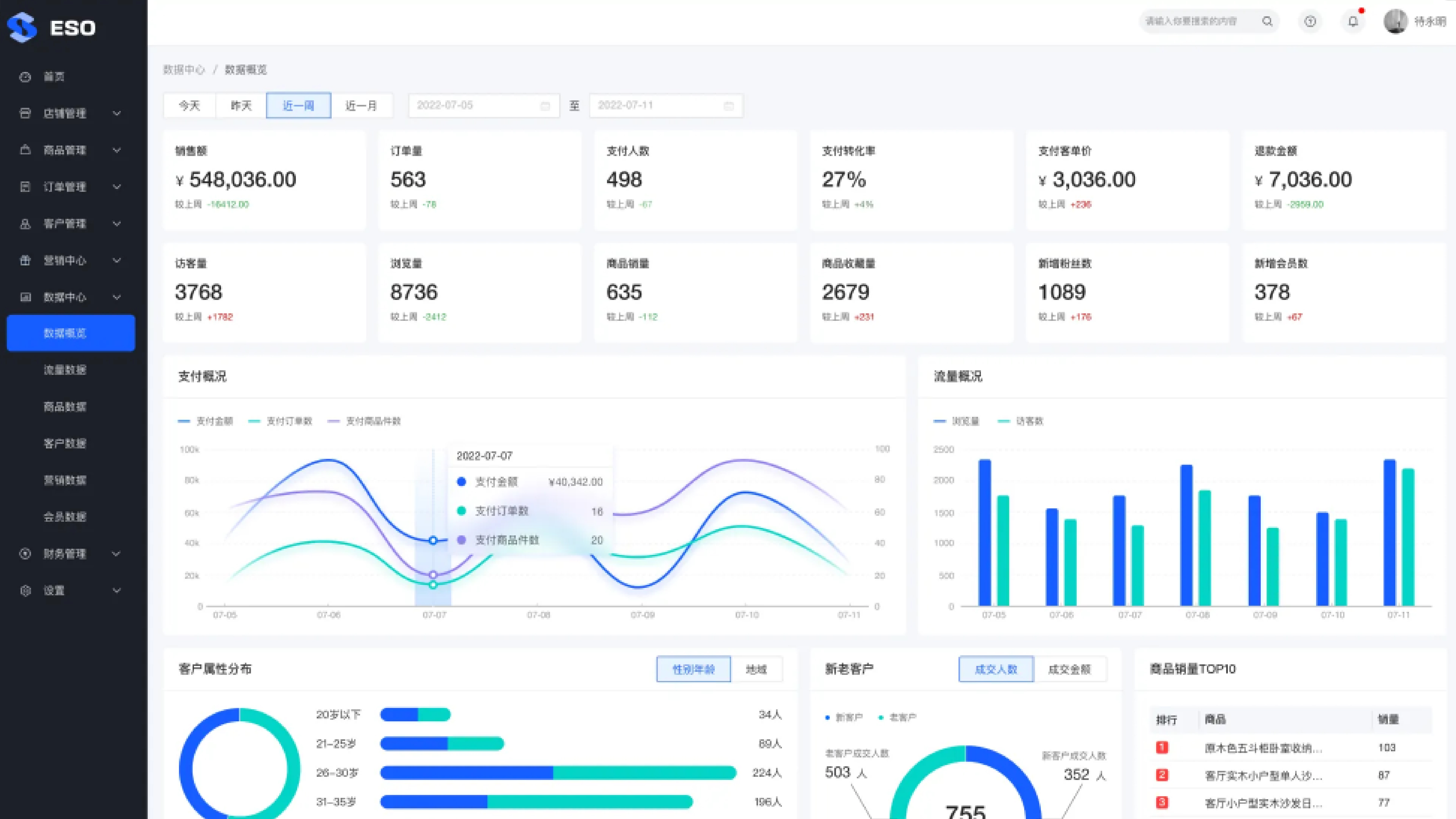This screenshot has width=1456, height=819.
Task: Click the 财务管理 coin icon
Action: pyautogui.click(x=25, y=554)
